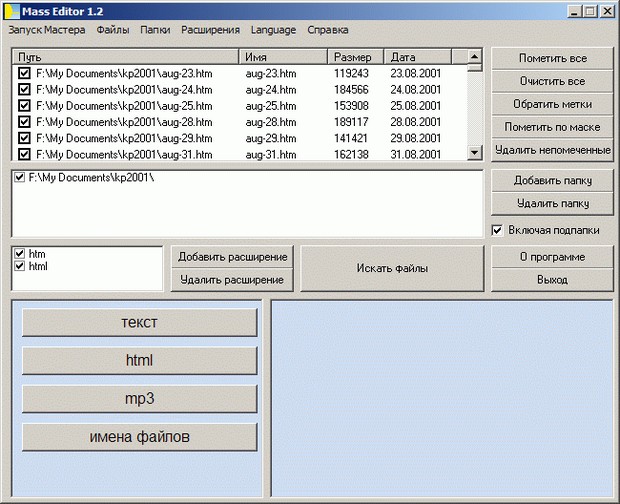Screen dimensions: 620x504
Task: Toggle checkbox for aug-23.htm file
Action: (x=24, y=73)
